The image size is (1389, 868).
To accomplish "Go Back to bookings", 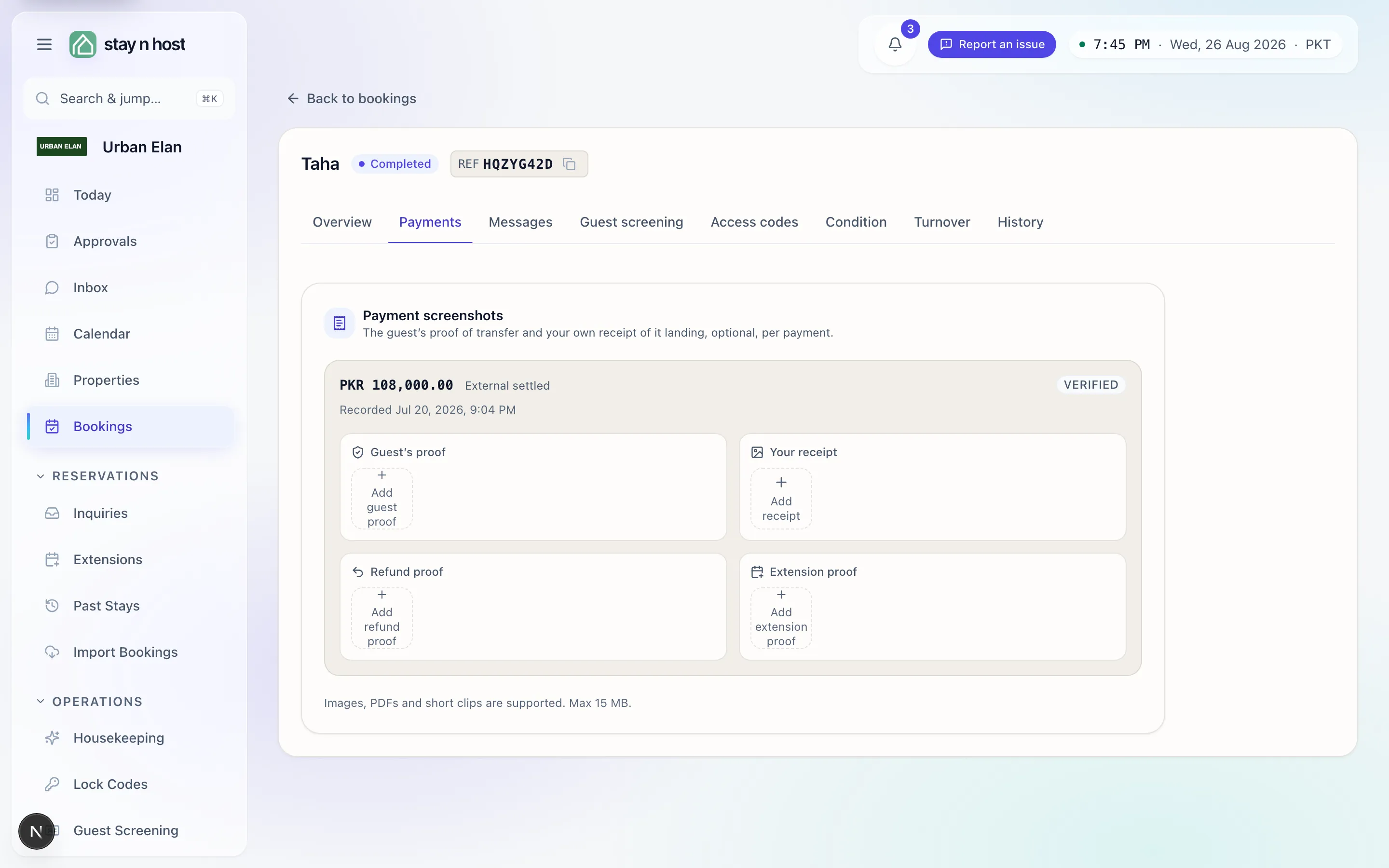I will [x=351, y=99].
